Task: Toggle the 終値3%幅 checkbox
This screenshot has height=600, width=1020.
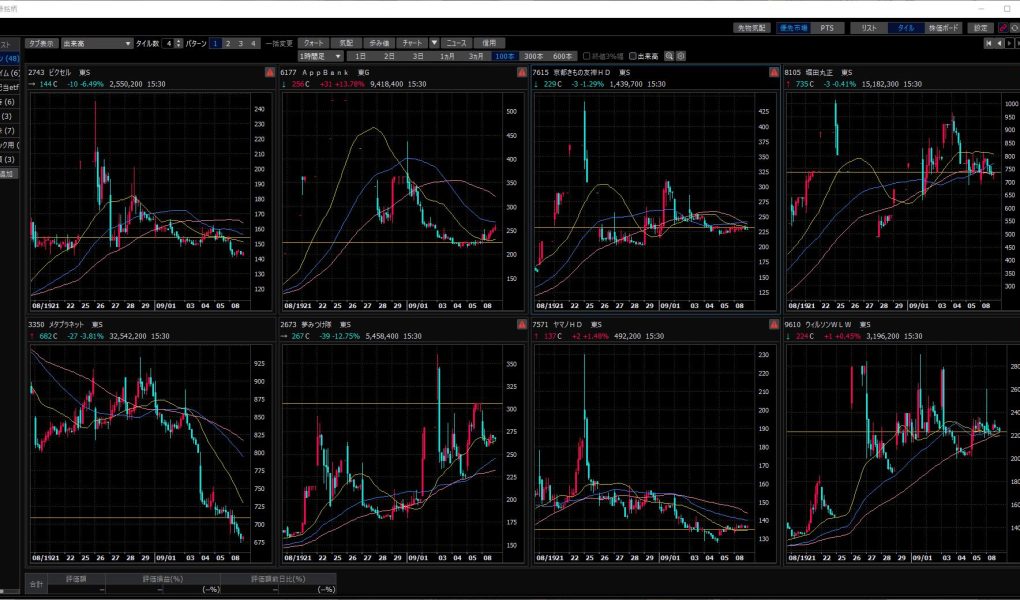Action: pos(586,56)
